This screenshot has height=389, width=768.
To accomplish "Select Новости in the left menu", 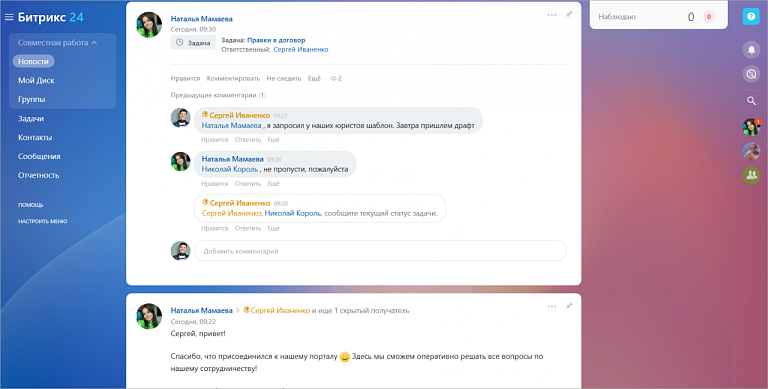I will (33, 61).
